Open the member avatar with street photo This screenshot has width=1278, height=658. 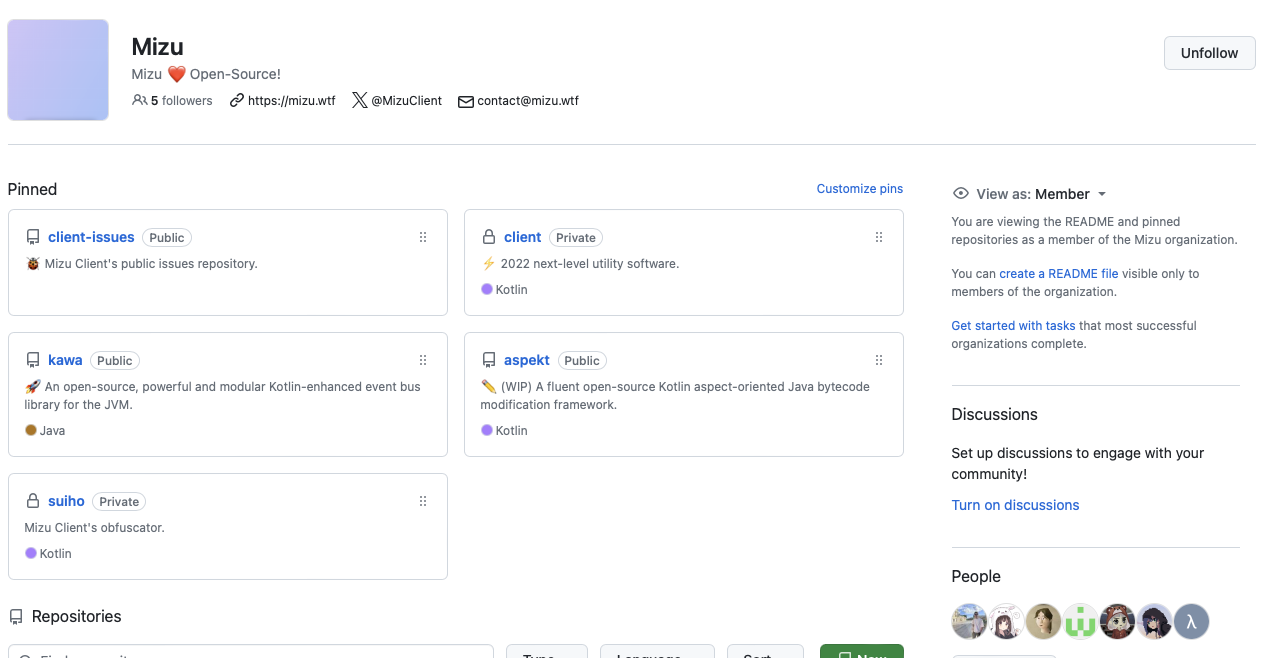click(969, 622)
